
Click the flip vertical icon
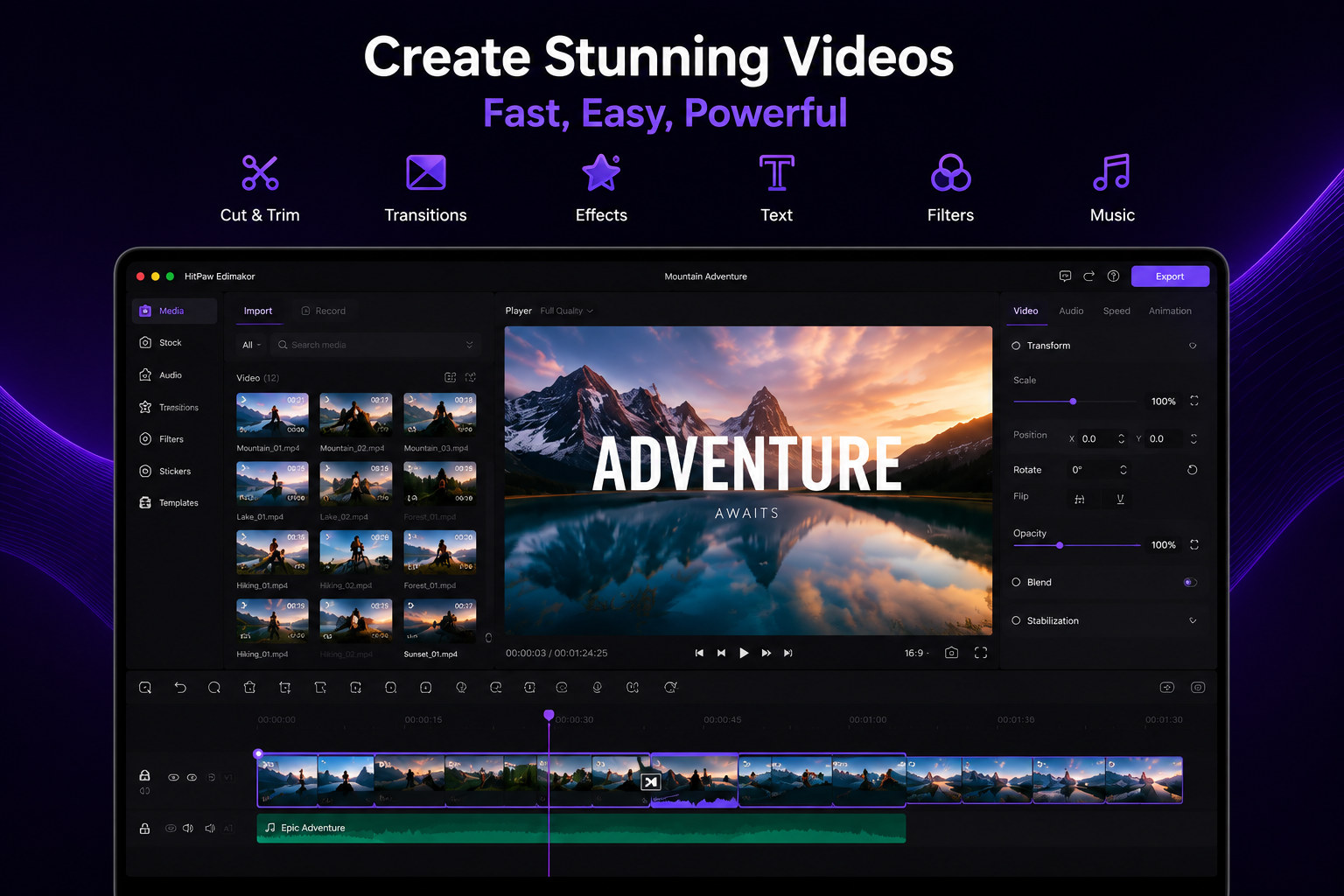pos(1120,499)
